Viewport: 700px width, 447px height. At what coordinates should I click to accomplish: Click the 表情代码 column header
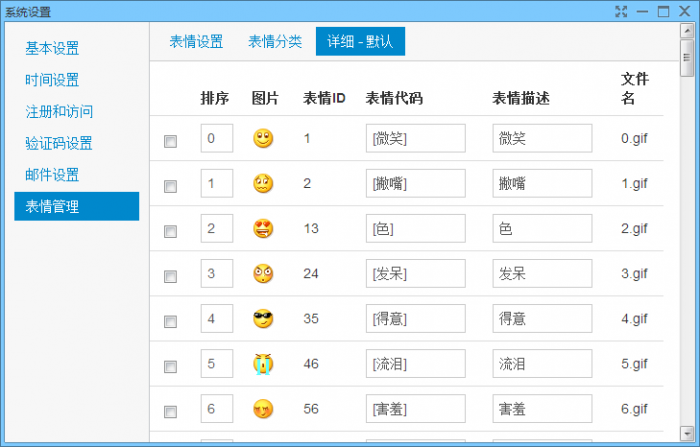coord(394,98)
